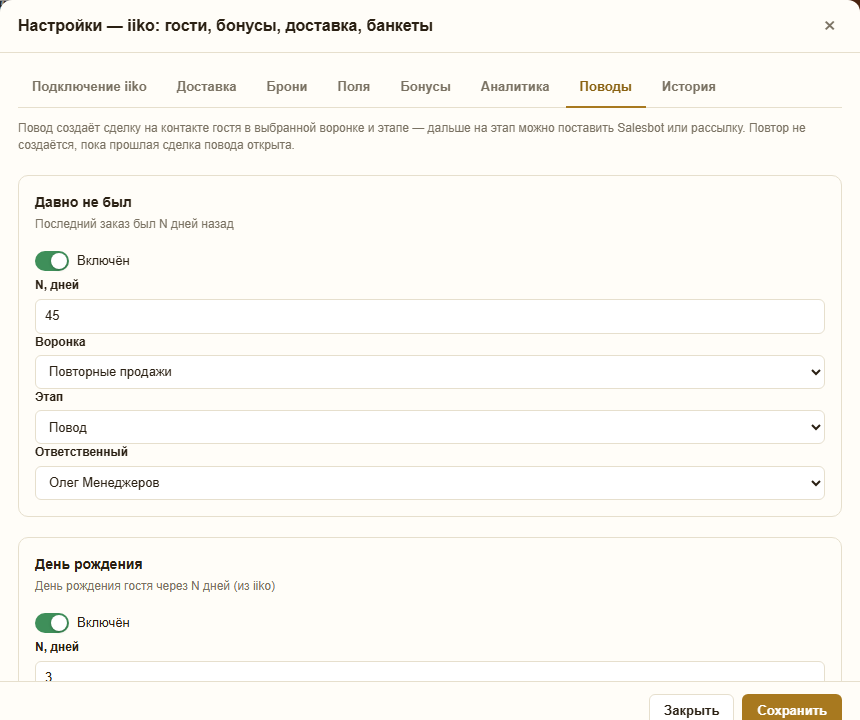
Task: Click the Давно не был section heading
Action: click(83, 202)
